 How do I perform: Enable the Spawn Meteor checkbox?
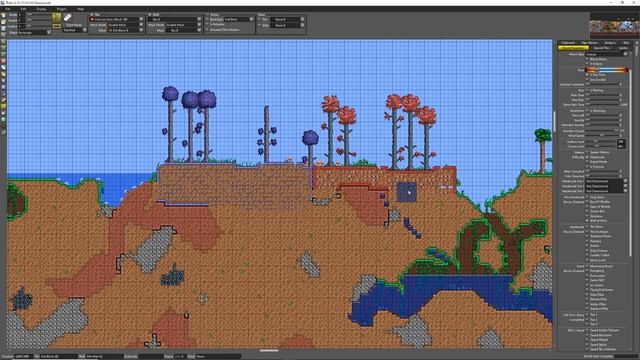(x=587, y=152)
